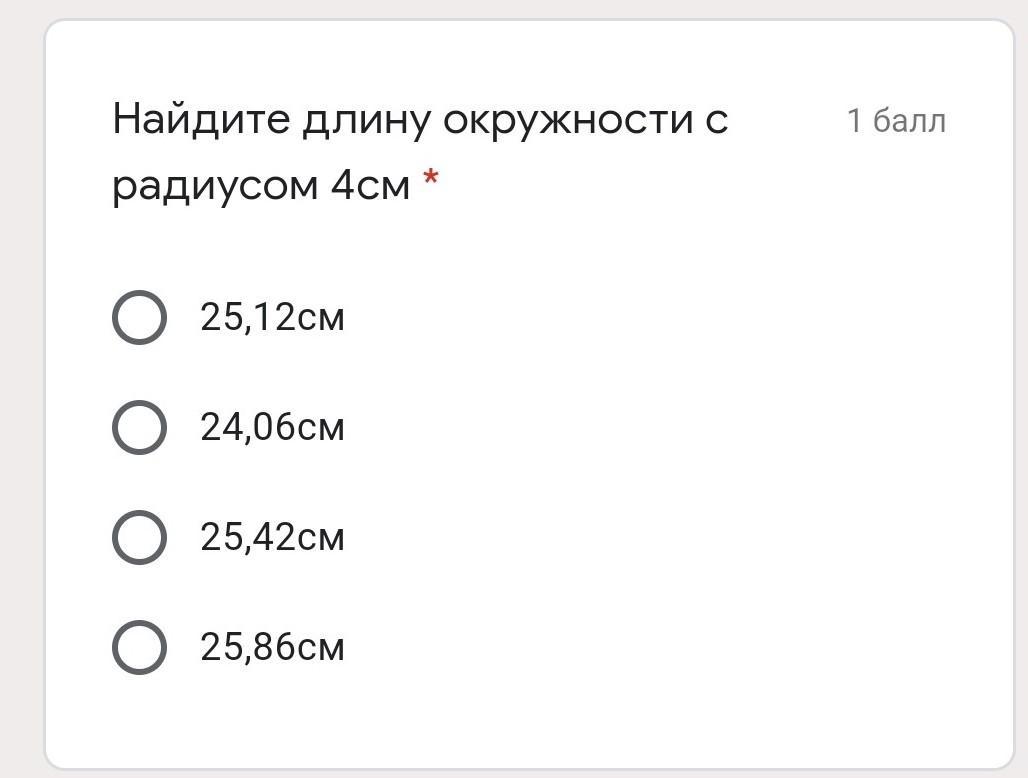Click the word "Найдите" in the question
The image size is (1028, 778).
coord(201,119)
